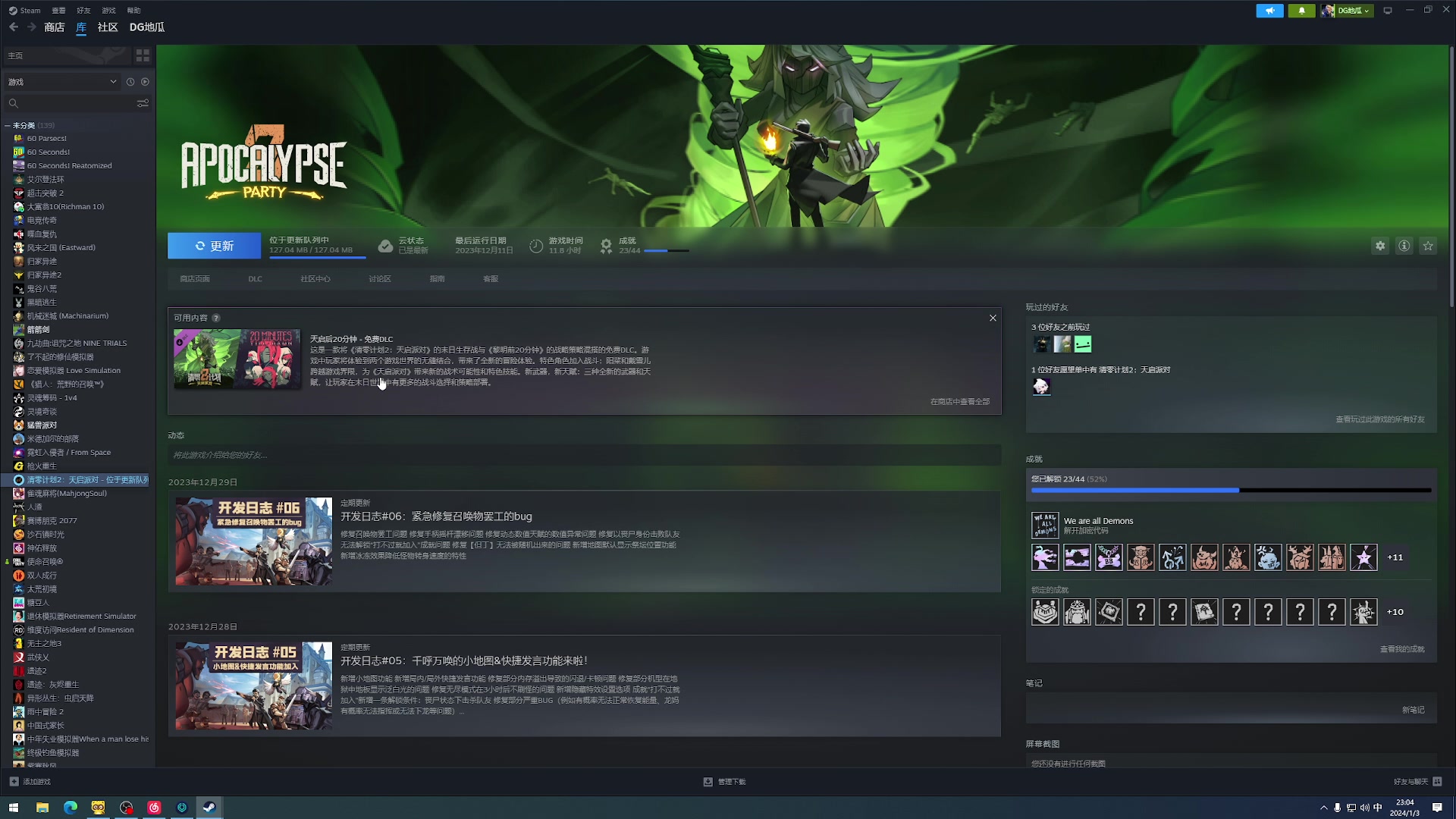The width and height of the screenshot is (1456, 819).
Task: Open the We are all Demons achievement icon
Action: (x=1045, y=525)
